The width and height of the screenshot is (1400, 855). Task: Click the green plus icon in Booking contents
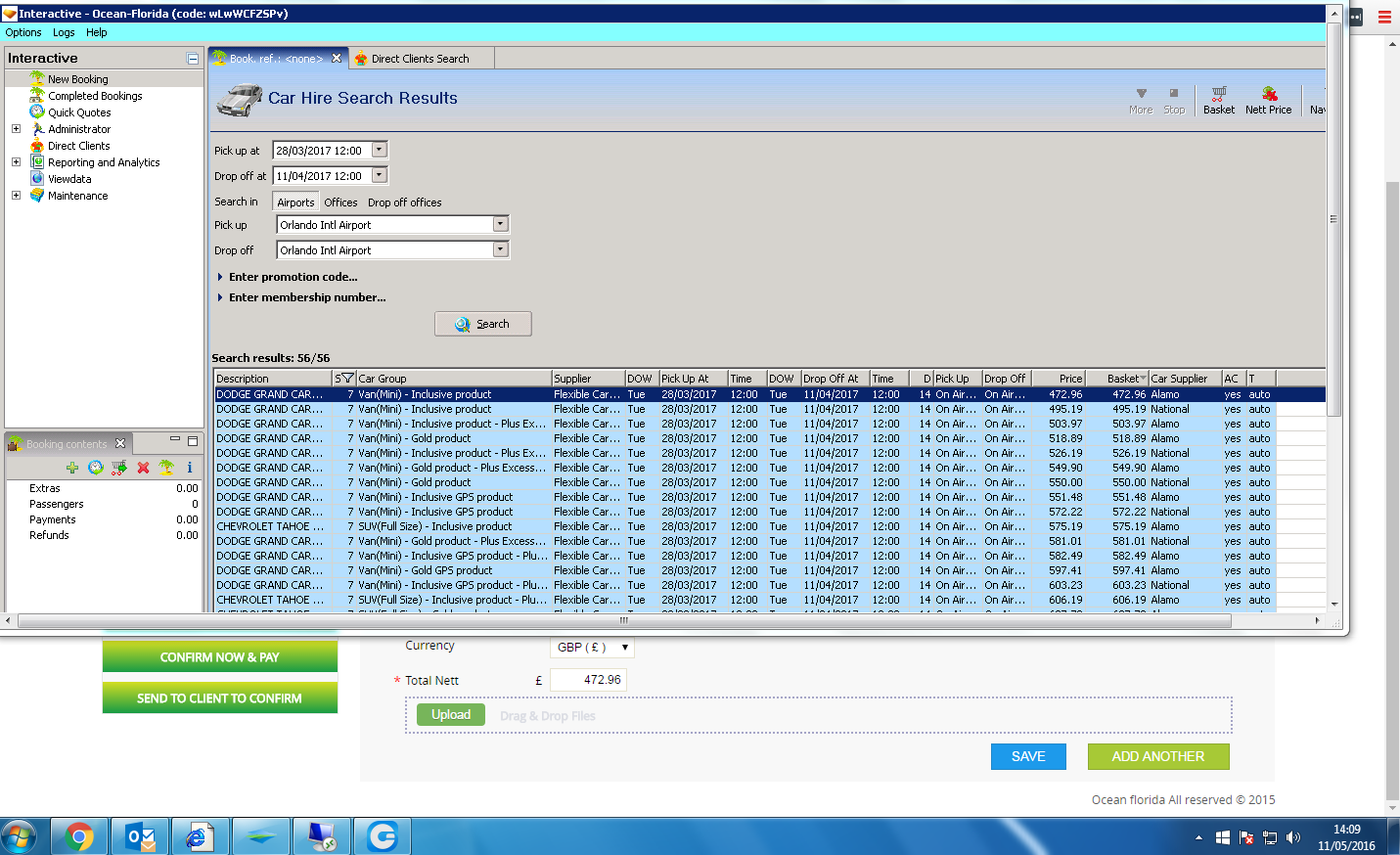[x=71, y=468]
